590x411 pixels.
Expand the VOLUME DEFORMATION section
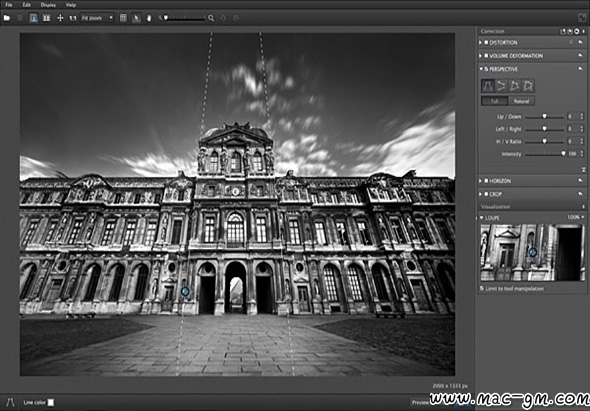tap(481, 56)
